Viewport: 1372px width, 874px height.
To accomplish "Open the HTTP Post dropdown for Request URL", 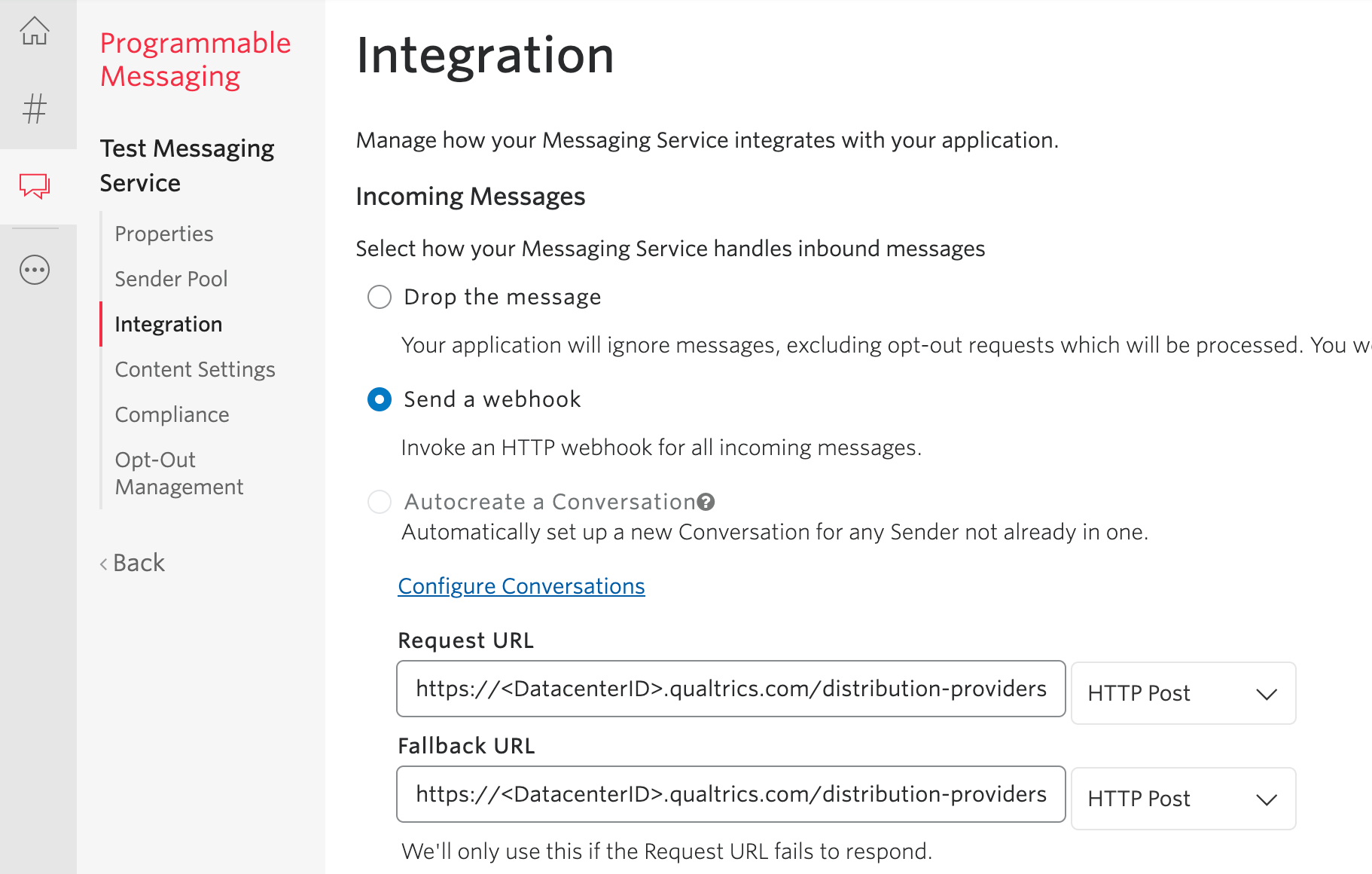I will pos(1181,693).
